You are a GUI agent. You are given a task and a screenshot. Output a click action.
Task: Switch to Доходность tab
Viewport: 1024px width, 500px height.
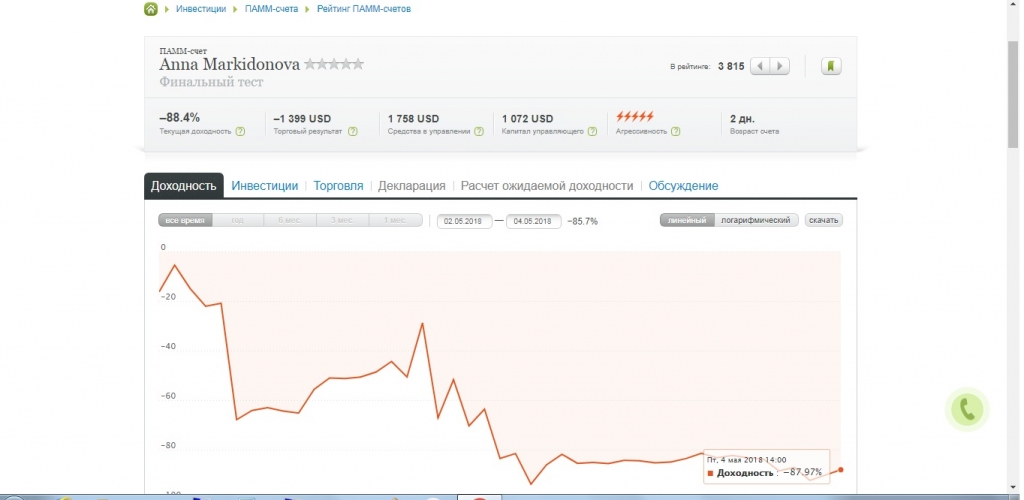[184, 186]
